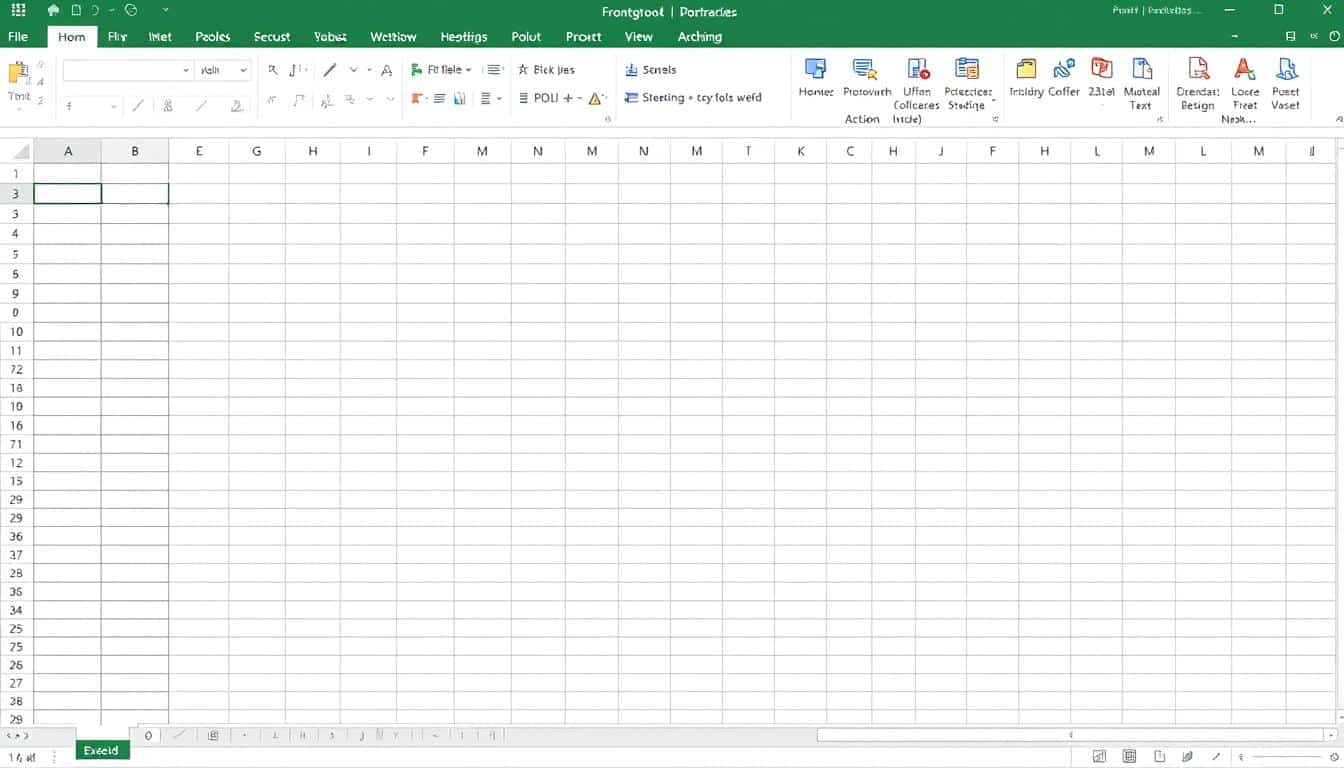The image size is (1344, 768).
Task: Expand the Fil fiele dropdown arrow
Action: tap(468, 70)
